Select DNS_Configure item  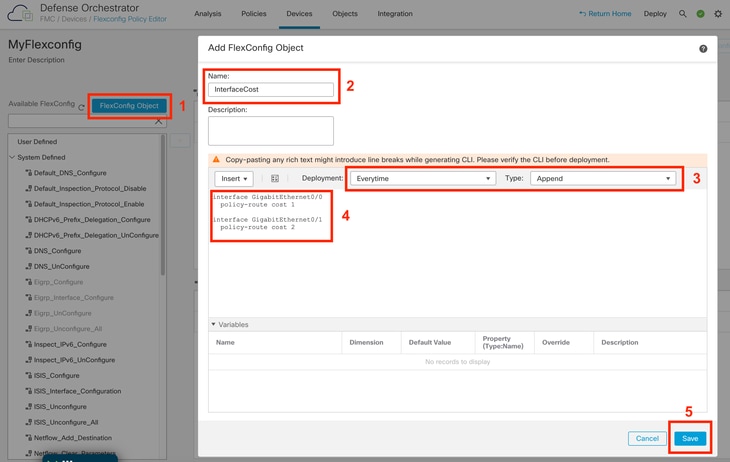57,251
